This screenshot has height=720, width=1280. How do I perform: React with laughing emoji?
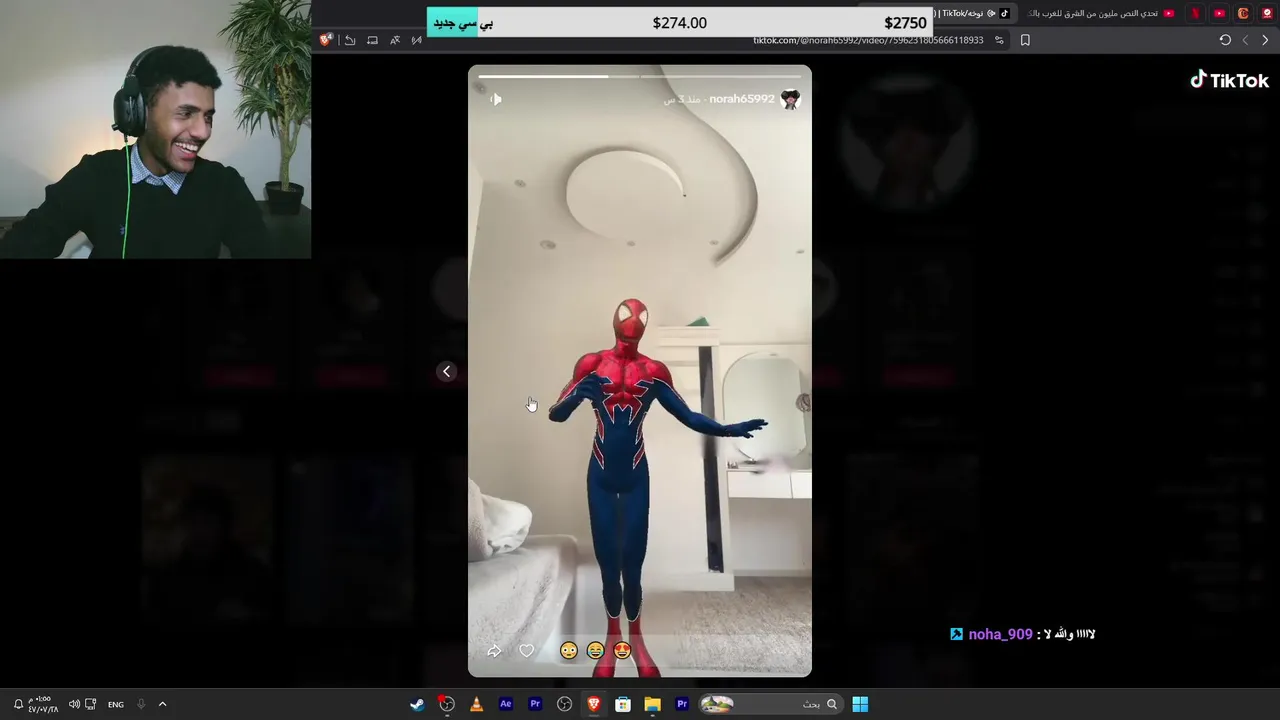click(x=596, y=651)
